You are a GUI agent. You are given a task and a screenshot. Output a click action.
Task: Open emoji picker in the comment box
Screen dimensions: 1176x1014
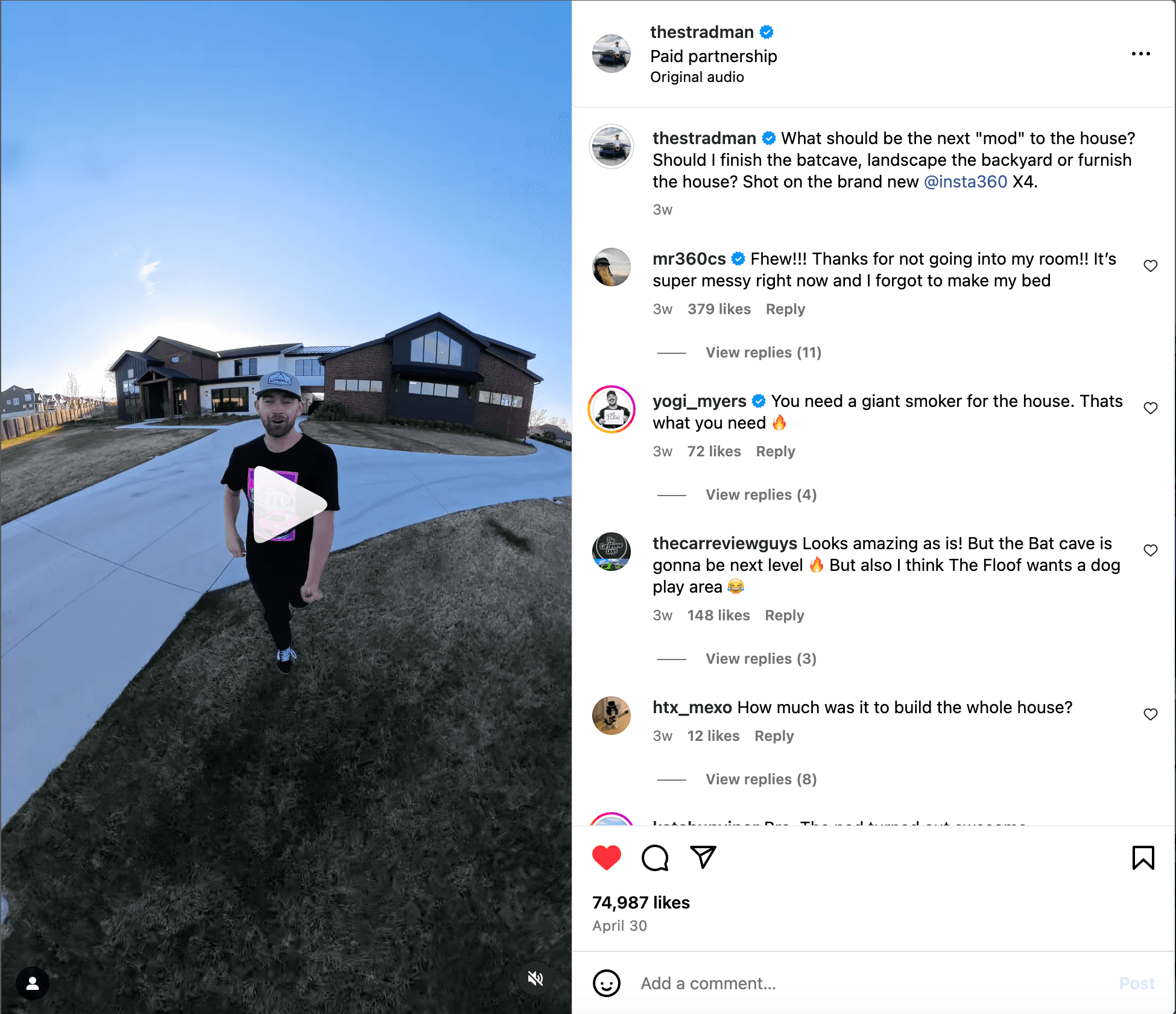click(x=607, y=983)
